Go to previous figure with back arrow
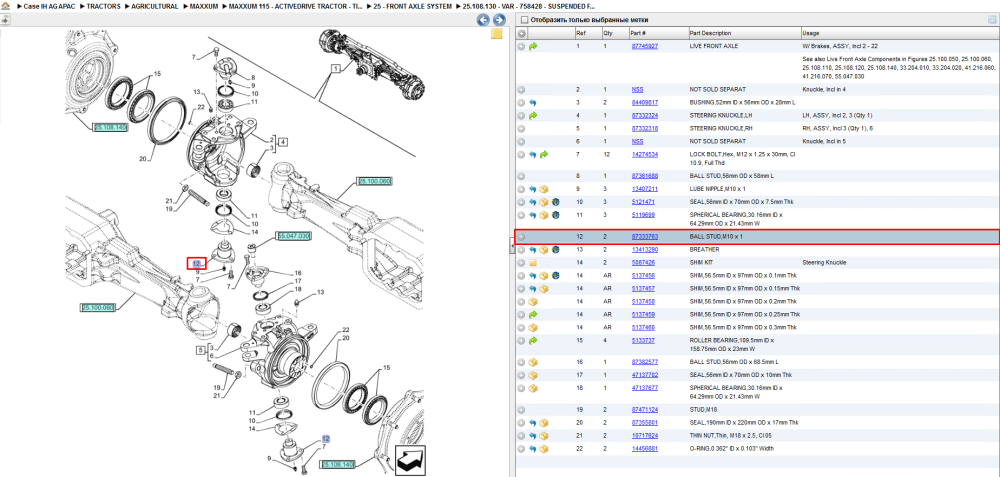1000x477 pixels. click(484, 20)
